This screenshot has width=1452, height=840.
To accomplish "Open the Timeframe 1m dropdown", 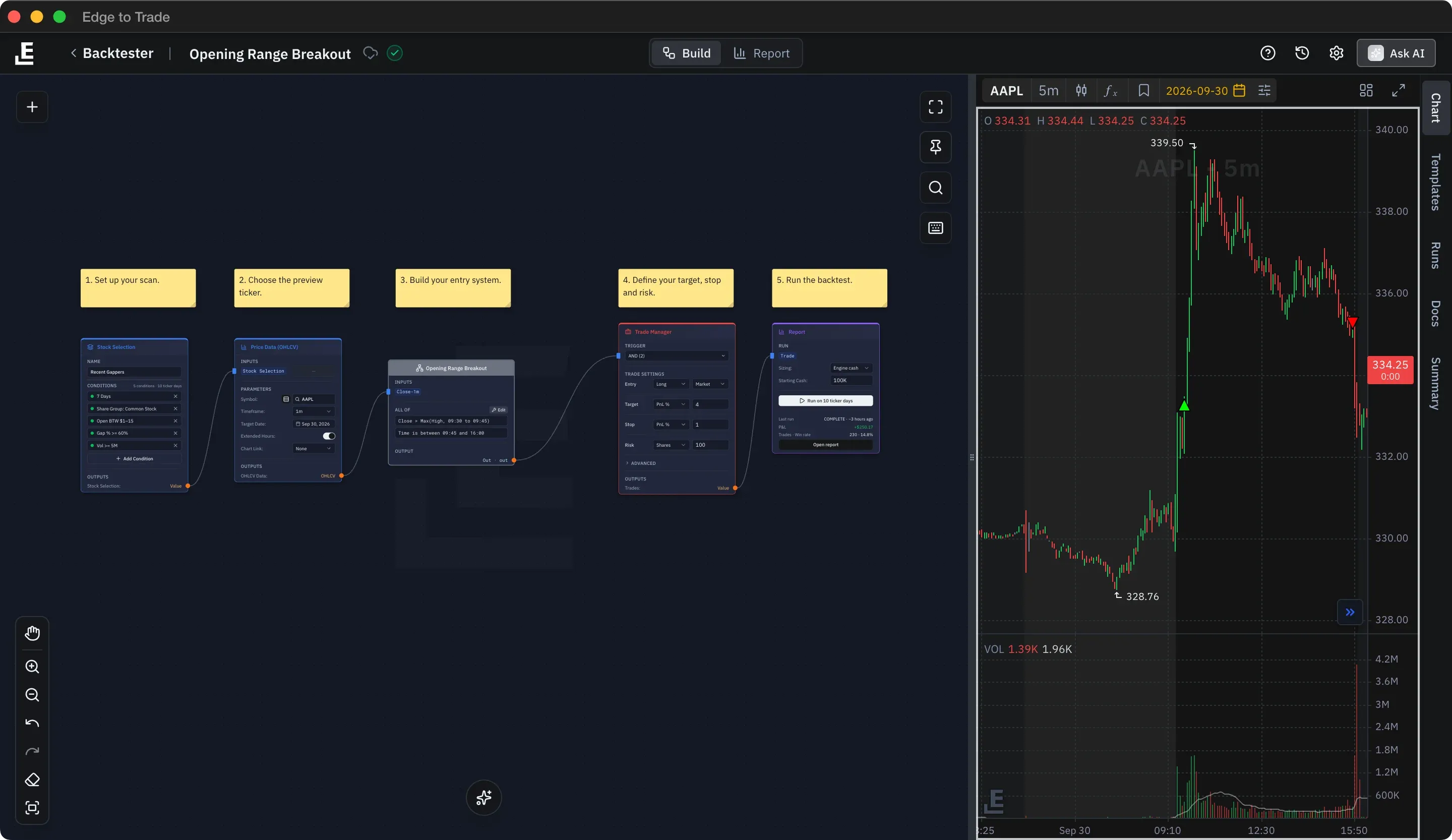I will (314, 411).
